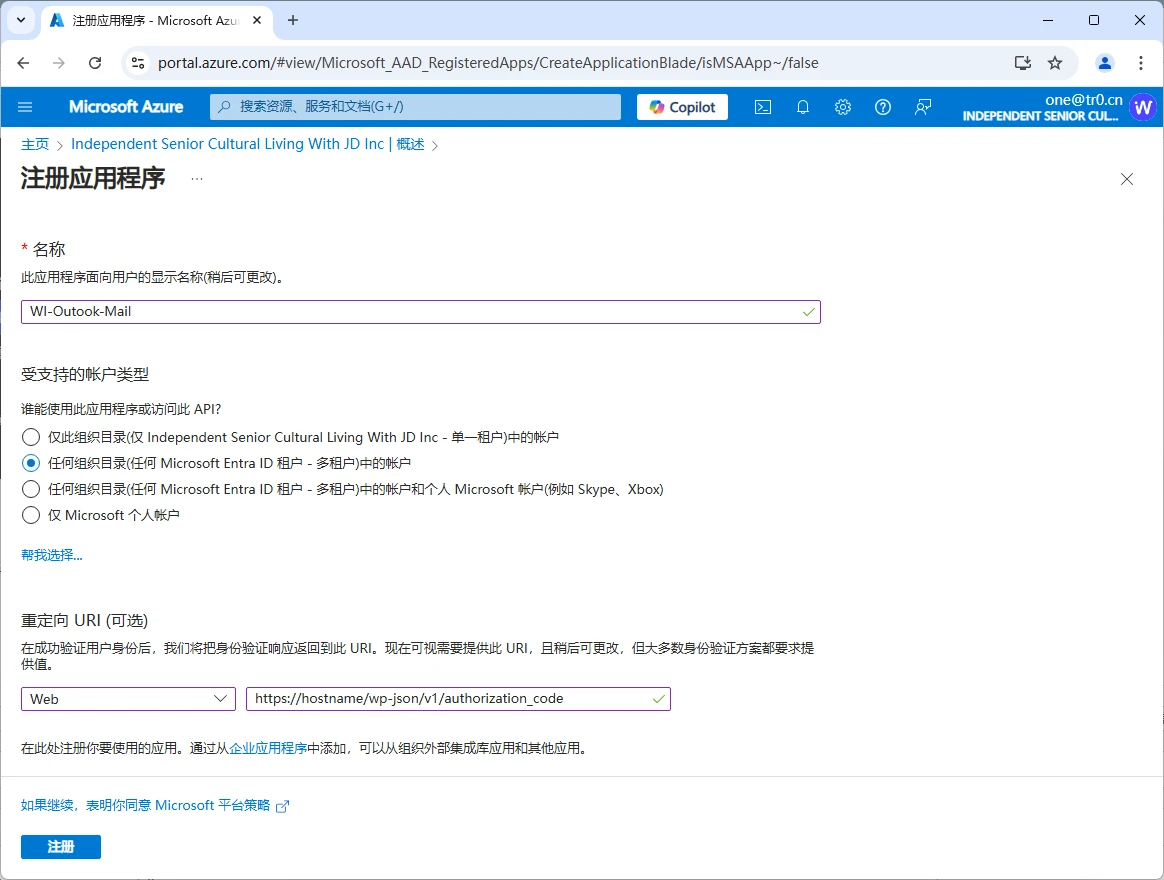The height and width of the screenshot is (880, 1164).
Task: Click the 名称 input field
Action: point(421,312)
